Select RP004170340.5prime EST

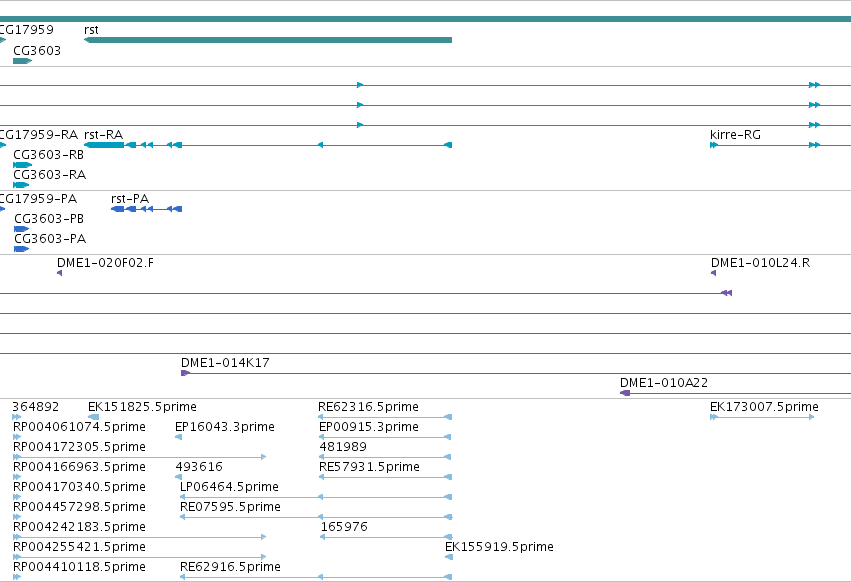[x=17, y=497]
